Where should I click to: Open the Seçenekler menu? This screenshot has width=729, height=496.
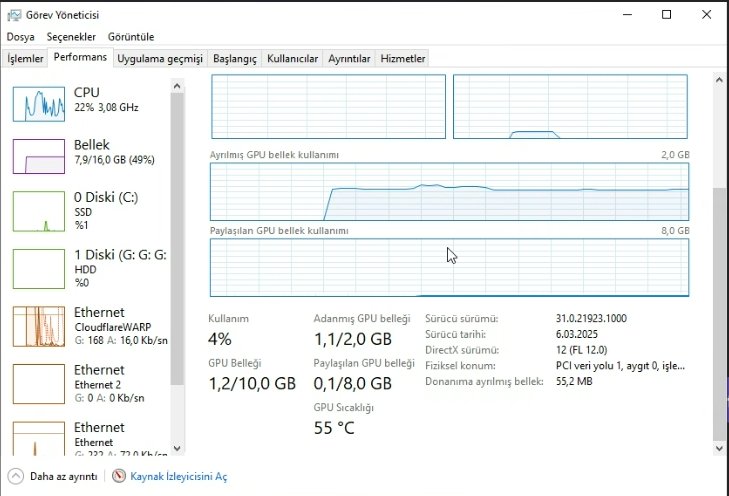(x=70, y=37)
